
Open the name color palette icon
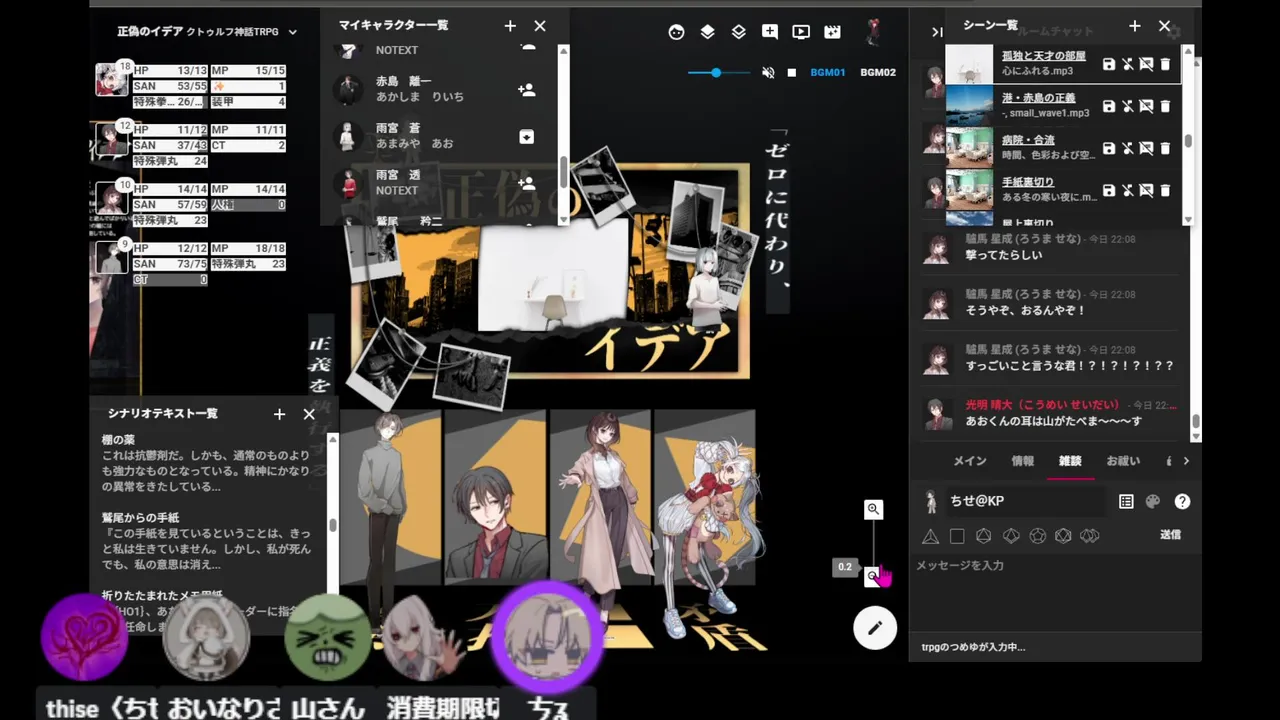coord(1153,502)
